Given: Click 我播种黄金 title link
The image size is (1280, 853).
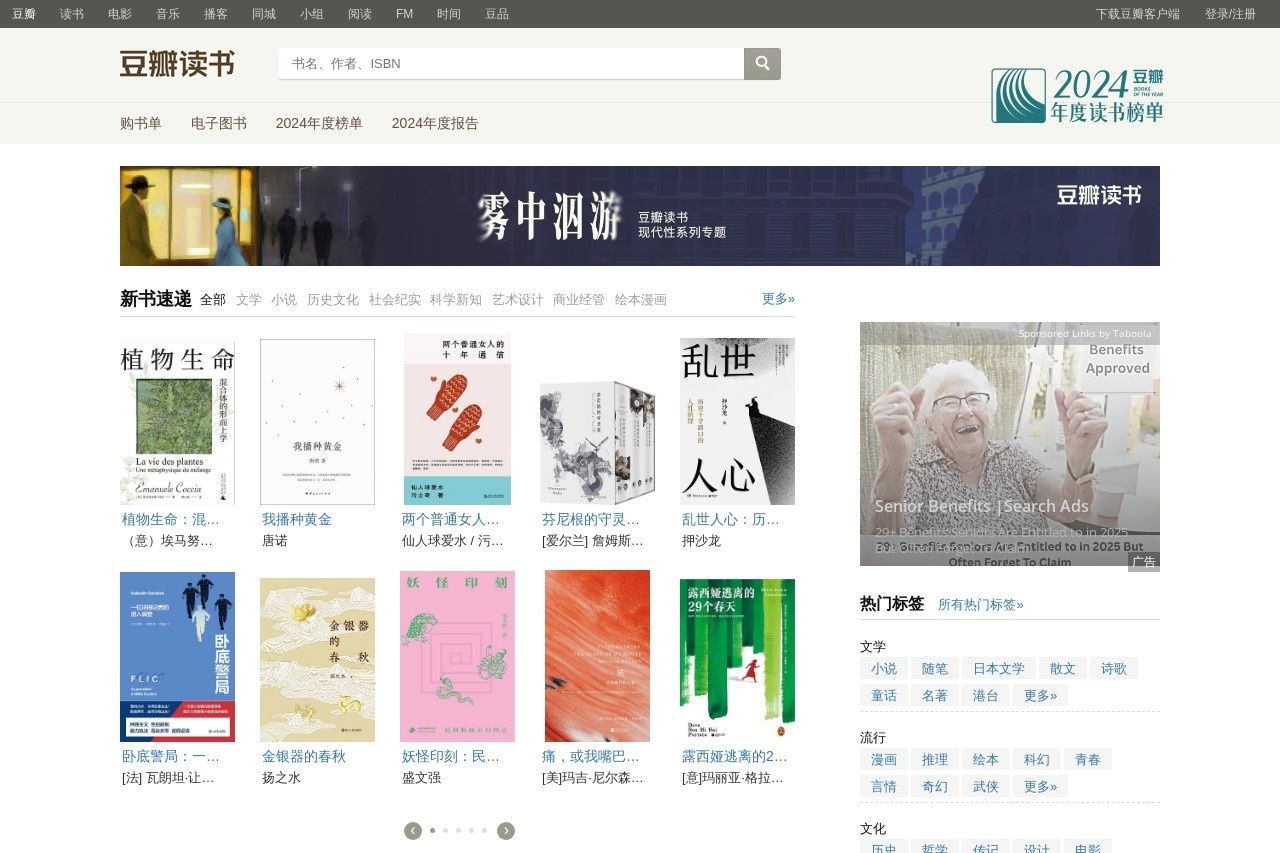Looking at the screenshot, I should tap(297, 519).
